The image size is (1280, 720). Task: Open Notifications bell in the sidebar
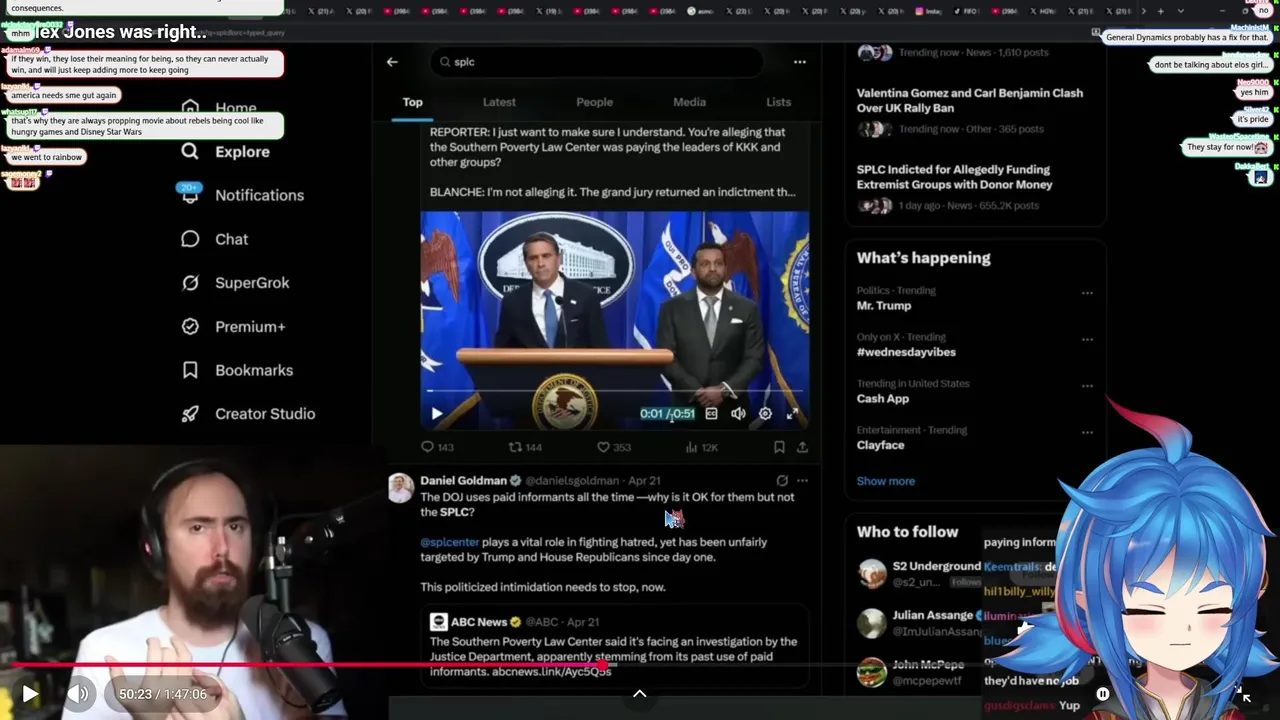click(x=242, y=195)
